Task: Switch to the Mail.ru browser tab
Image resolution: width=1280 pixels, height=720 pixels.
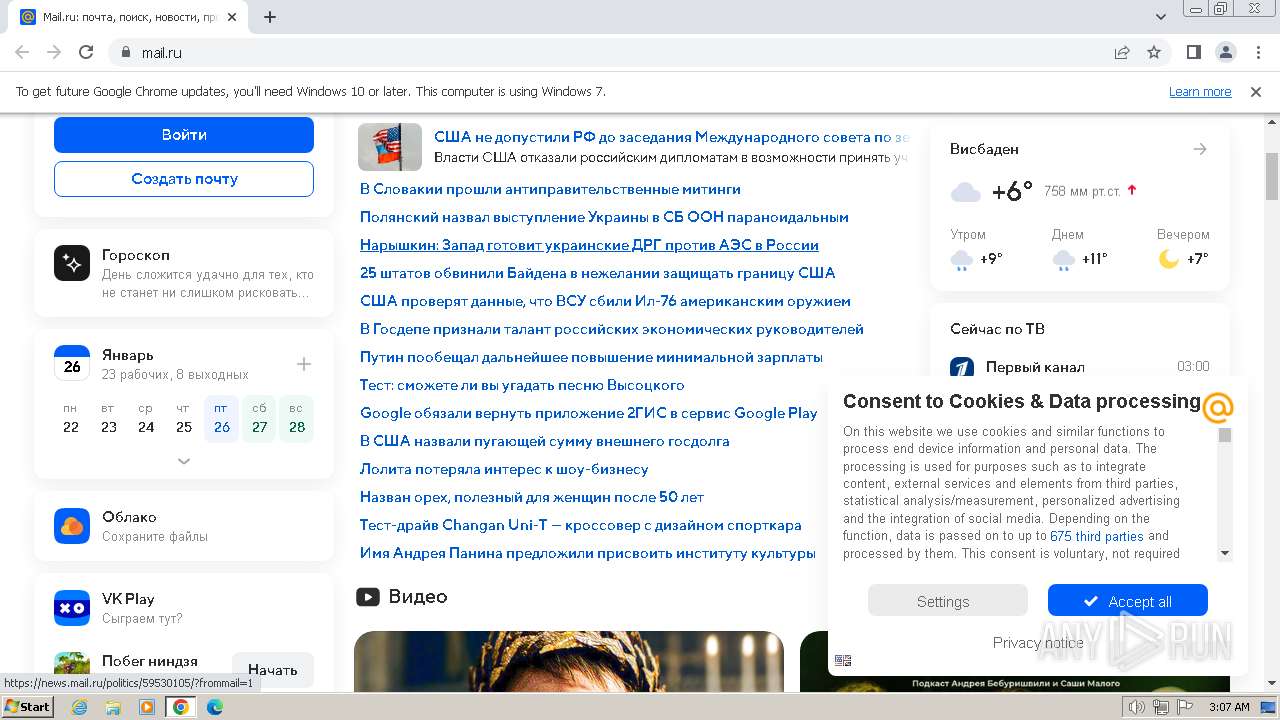Action: [x=130, y=17]
